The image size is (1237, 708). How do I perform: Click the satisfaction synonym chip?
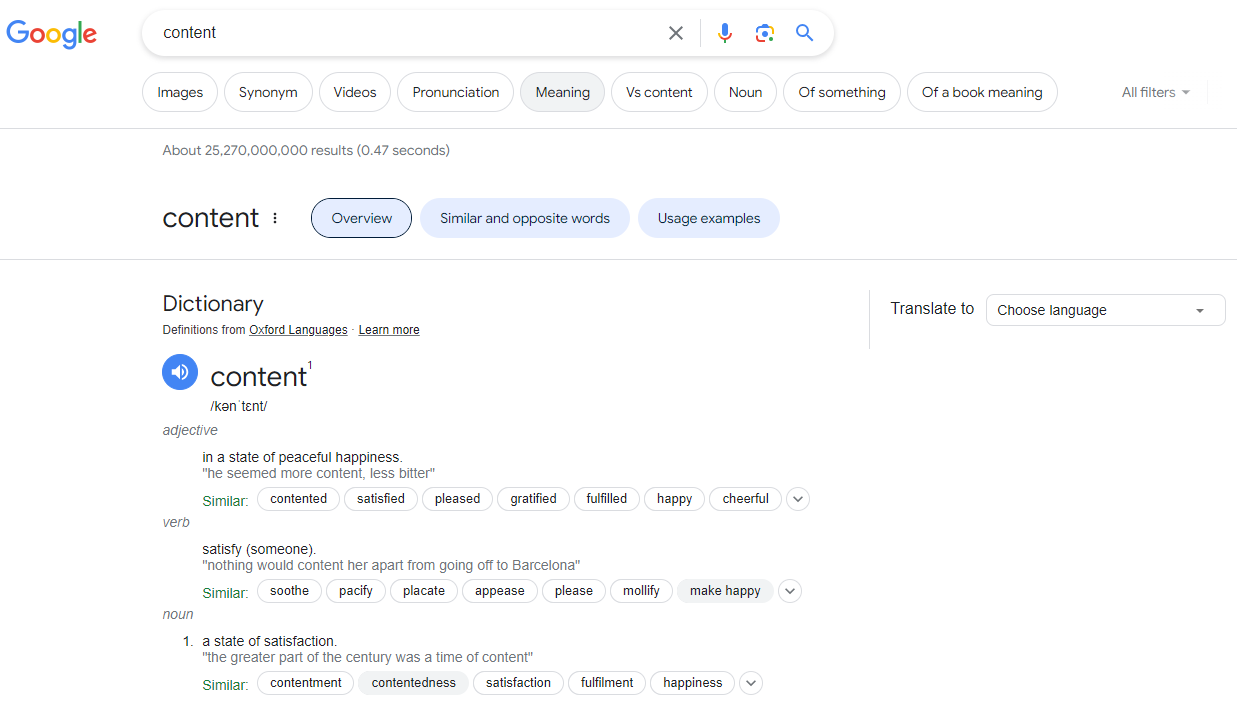(x=519, y=683)
